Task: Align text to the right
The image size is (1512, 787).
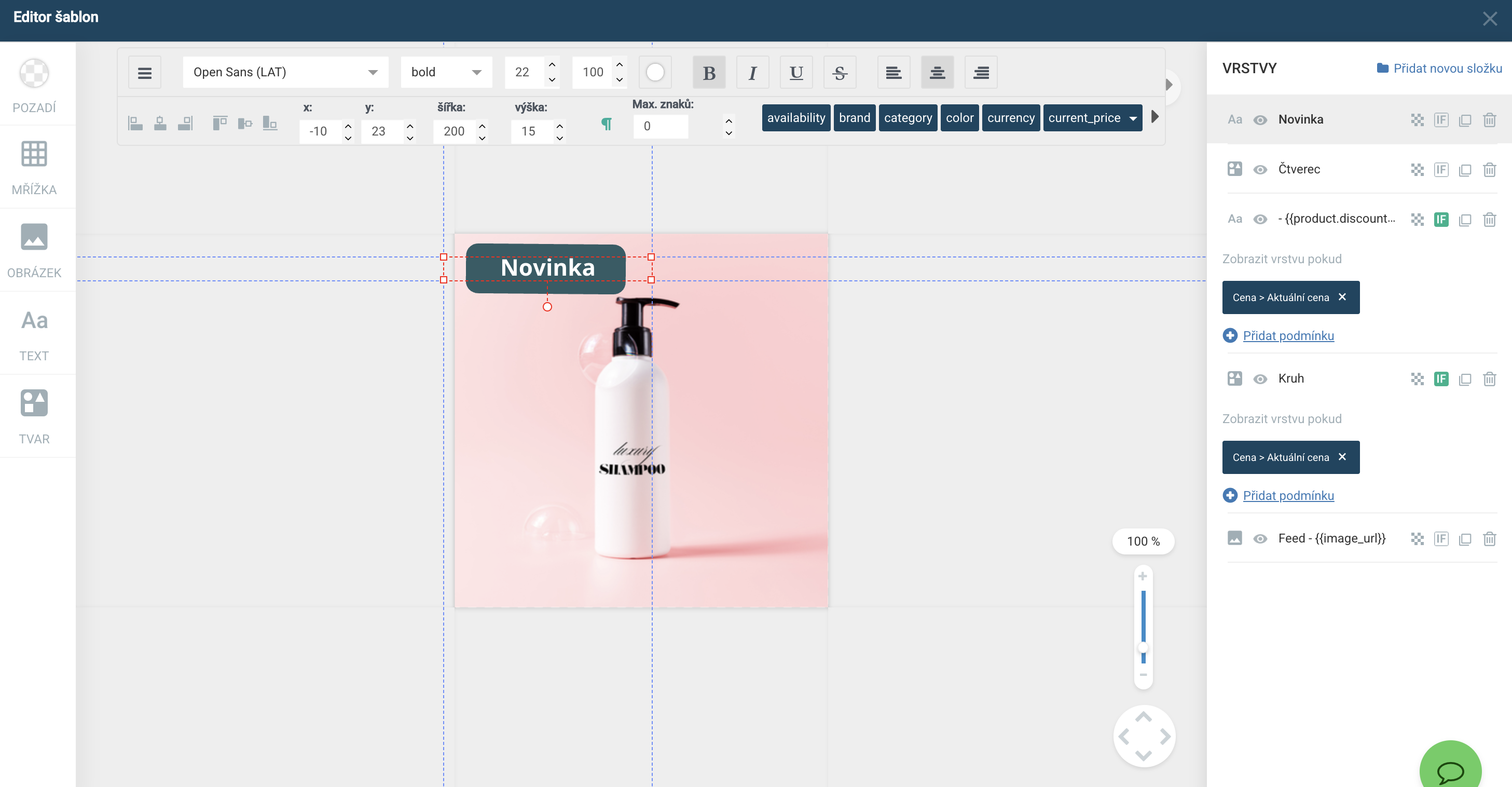Action: click(981, 72)
